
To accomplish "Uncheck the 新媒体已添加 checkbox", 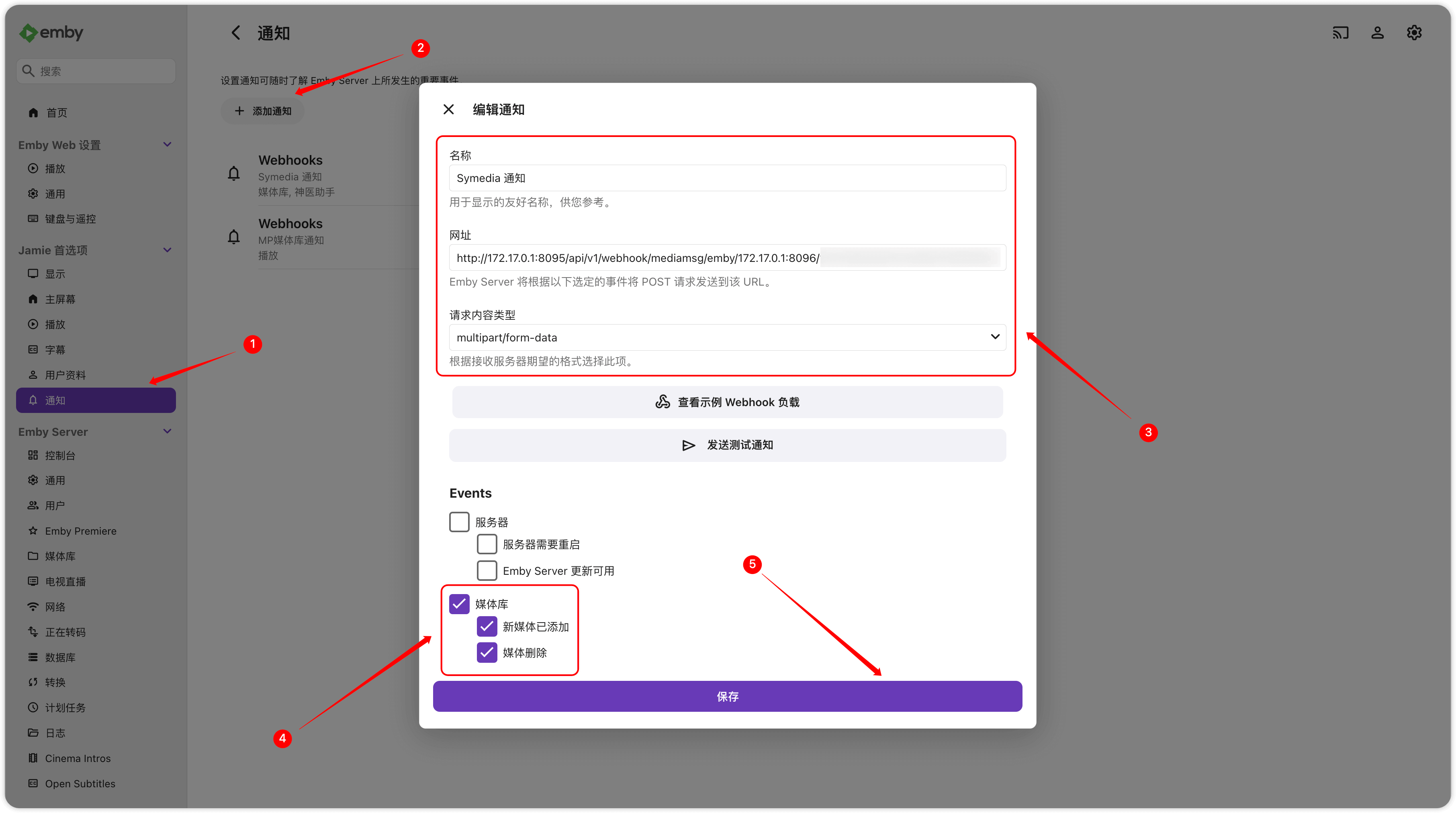I will 487,626.
